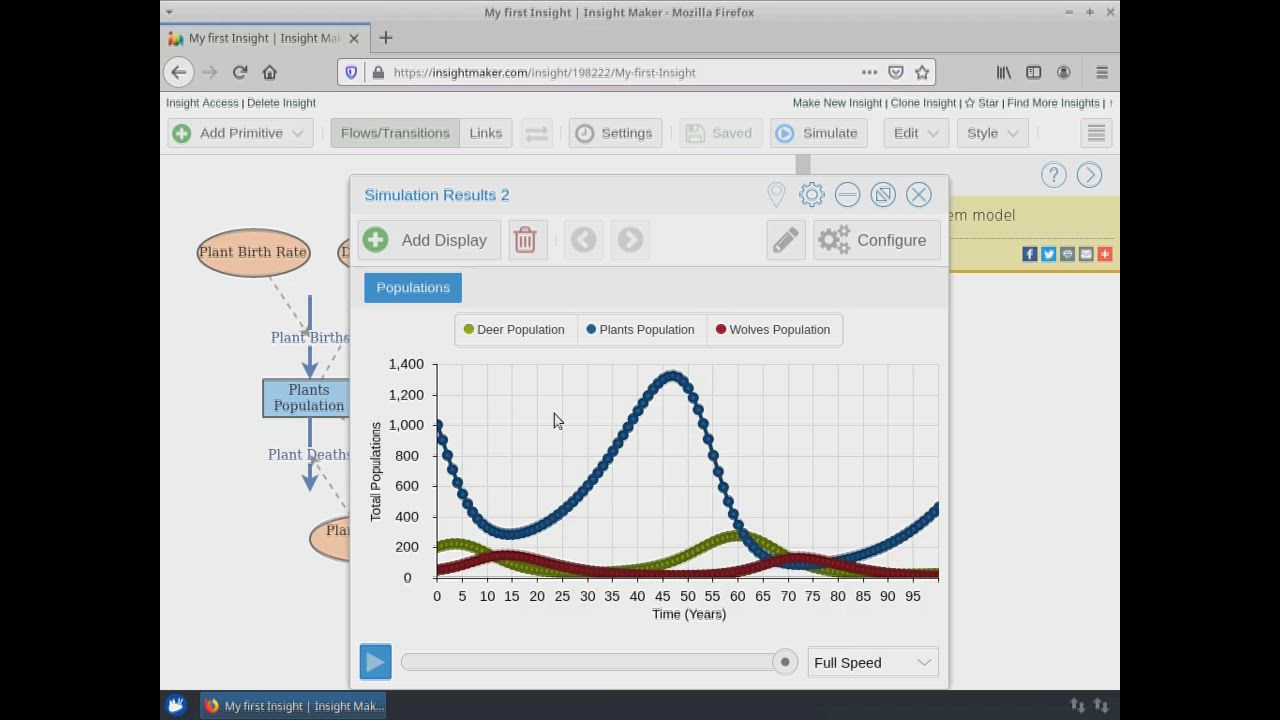1280x720 pixels.
Task: Open the page actions ellipsis menu
Action: click(x=869, y=72)
